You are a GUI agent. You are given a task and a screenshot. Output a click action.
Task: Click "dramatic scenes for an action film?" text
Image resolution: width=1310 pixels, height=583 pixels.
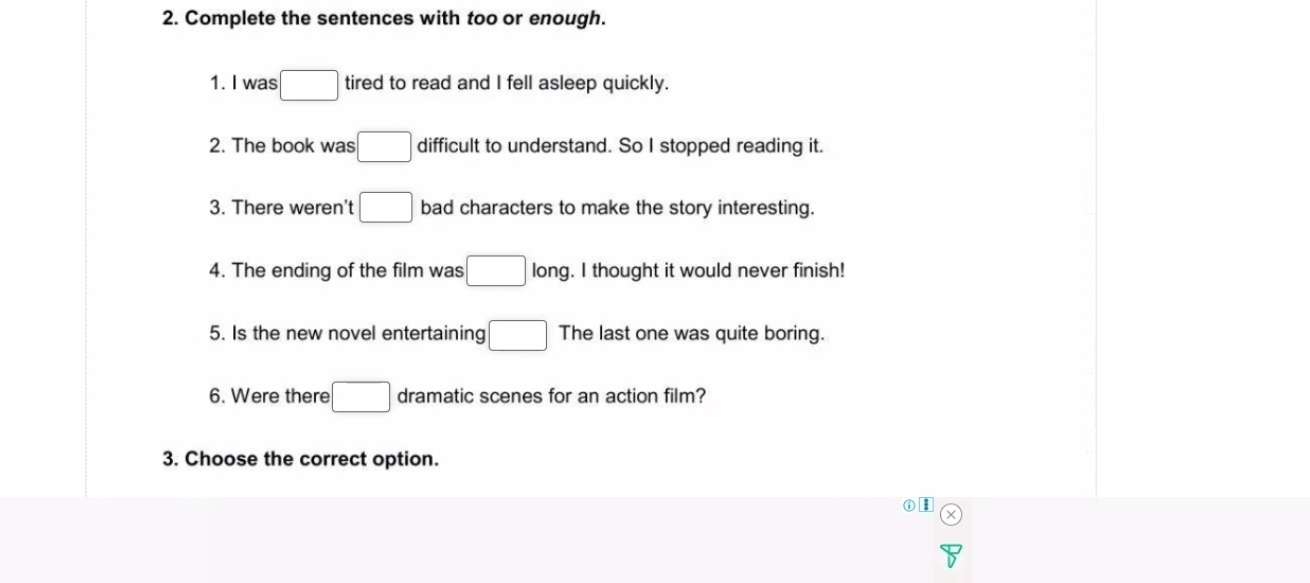[551, 397]
